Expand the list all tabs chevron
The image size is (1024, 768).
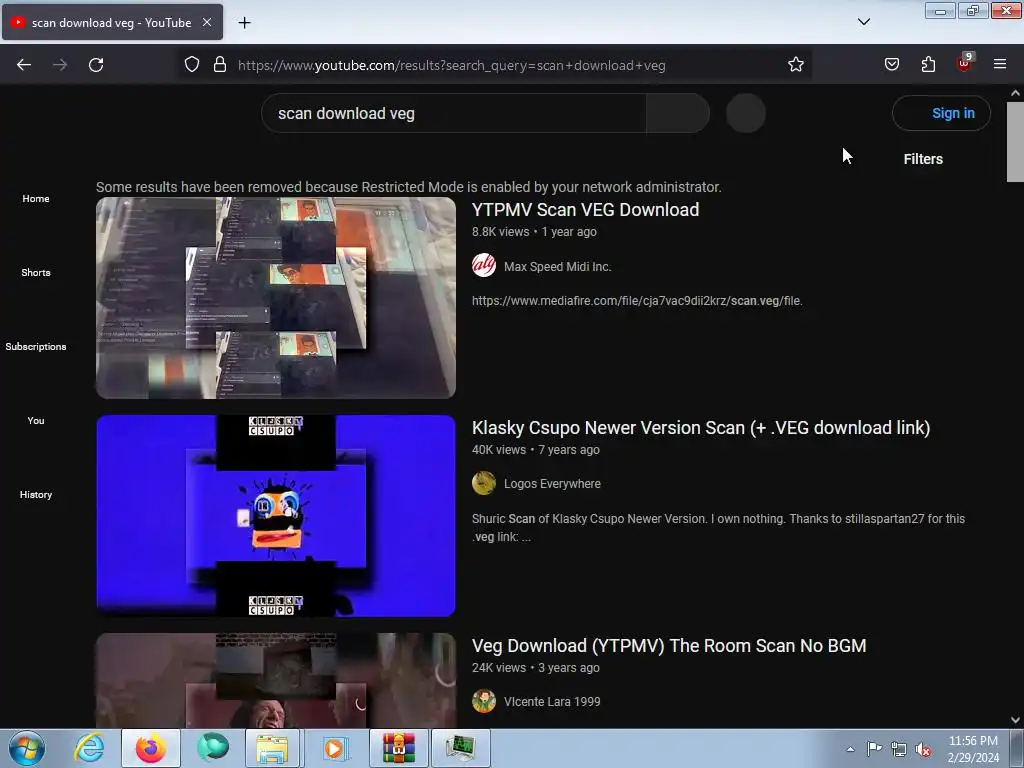pos(863,22)
